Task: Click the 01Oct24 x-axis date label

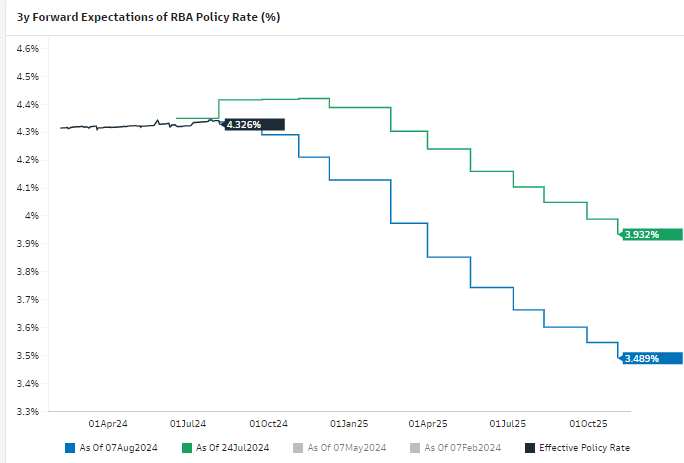Action: pyautogui.click(x=269, y=424)
